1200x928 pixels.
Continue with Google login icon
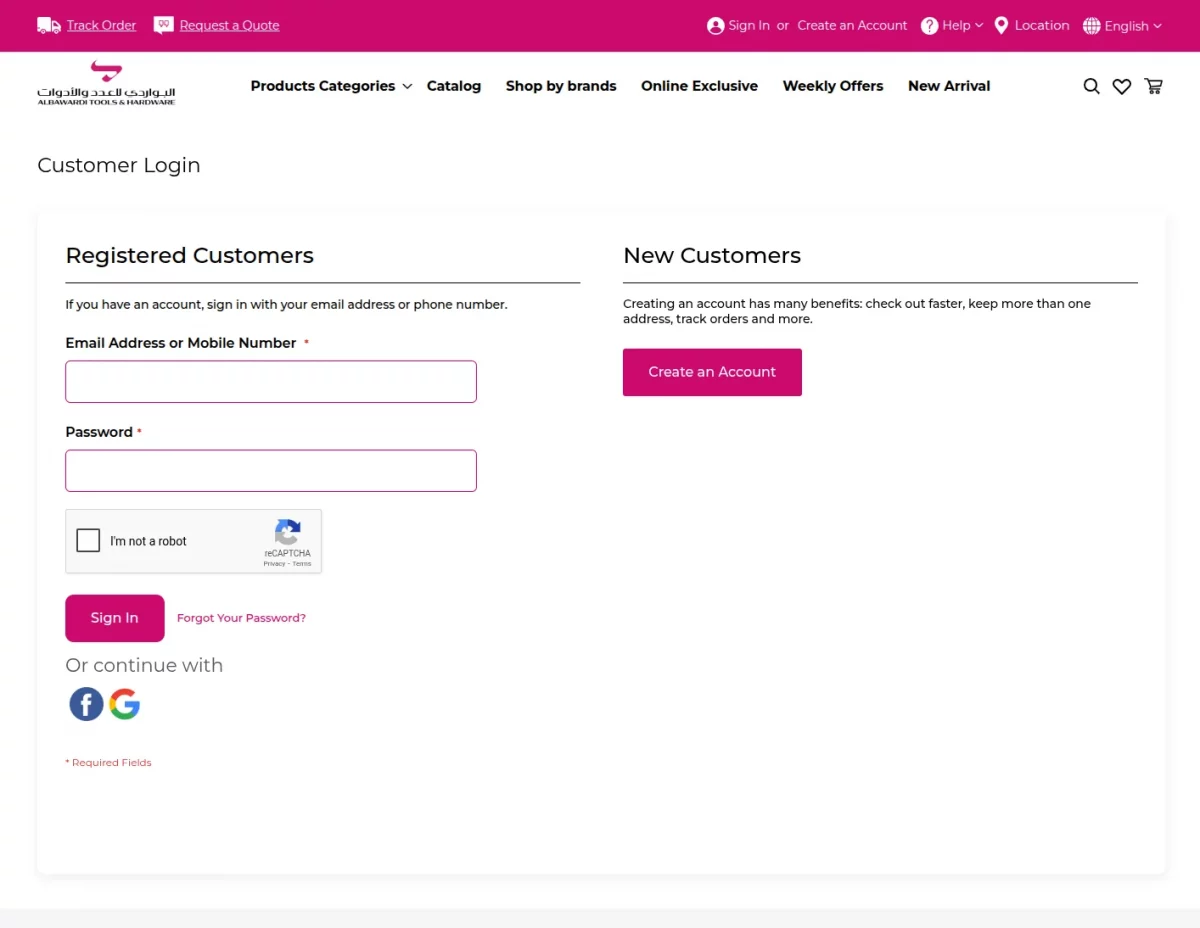click(125, 704)
